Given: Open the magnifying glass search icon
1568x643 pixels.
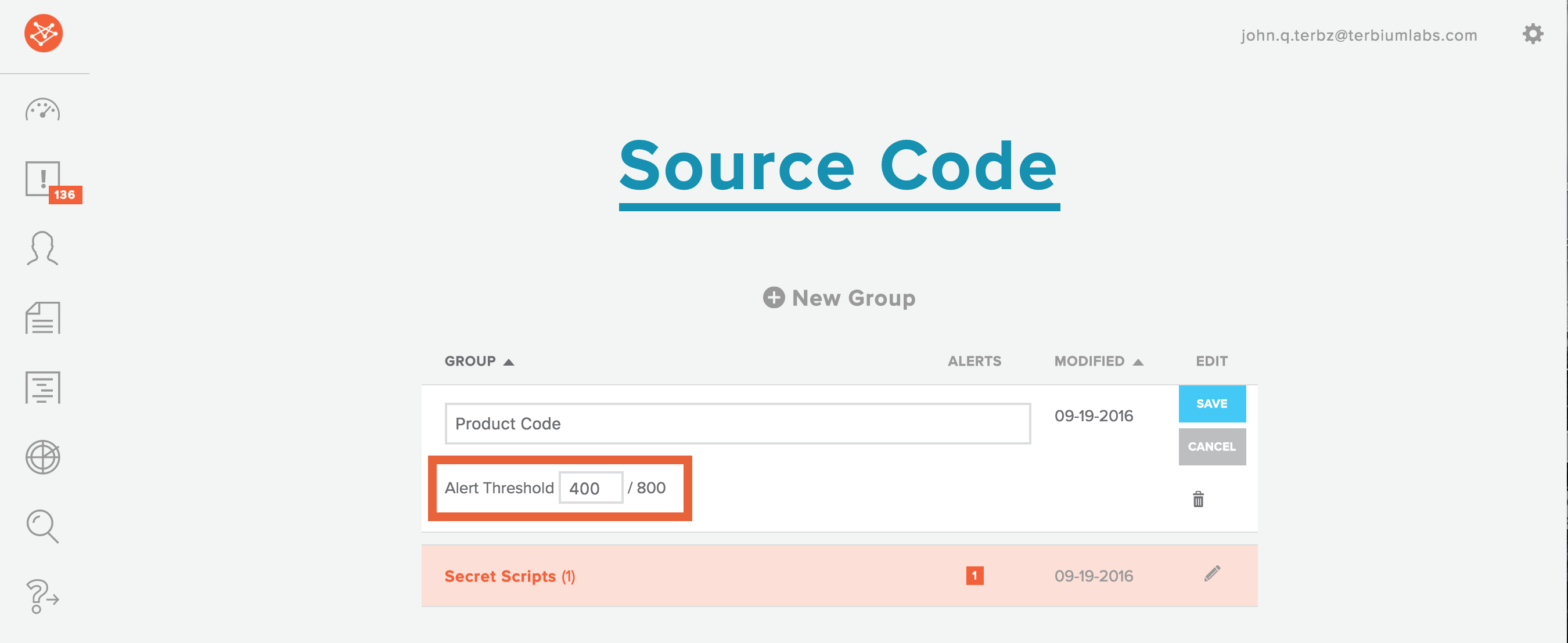Looking at the screenshot, I should 42,526.
